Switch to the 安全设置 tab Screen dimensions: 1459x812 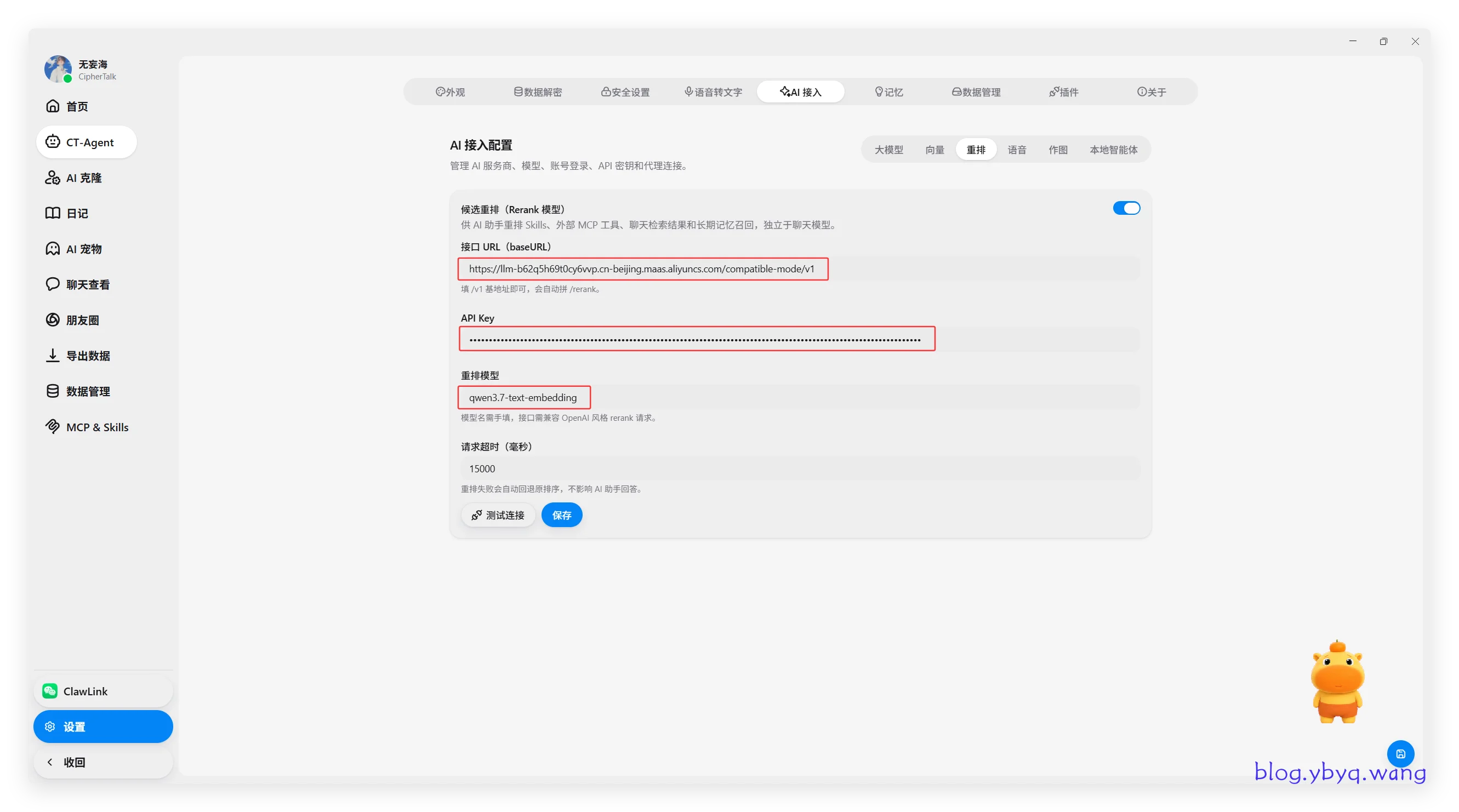coord(625,92)
